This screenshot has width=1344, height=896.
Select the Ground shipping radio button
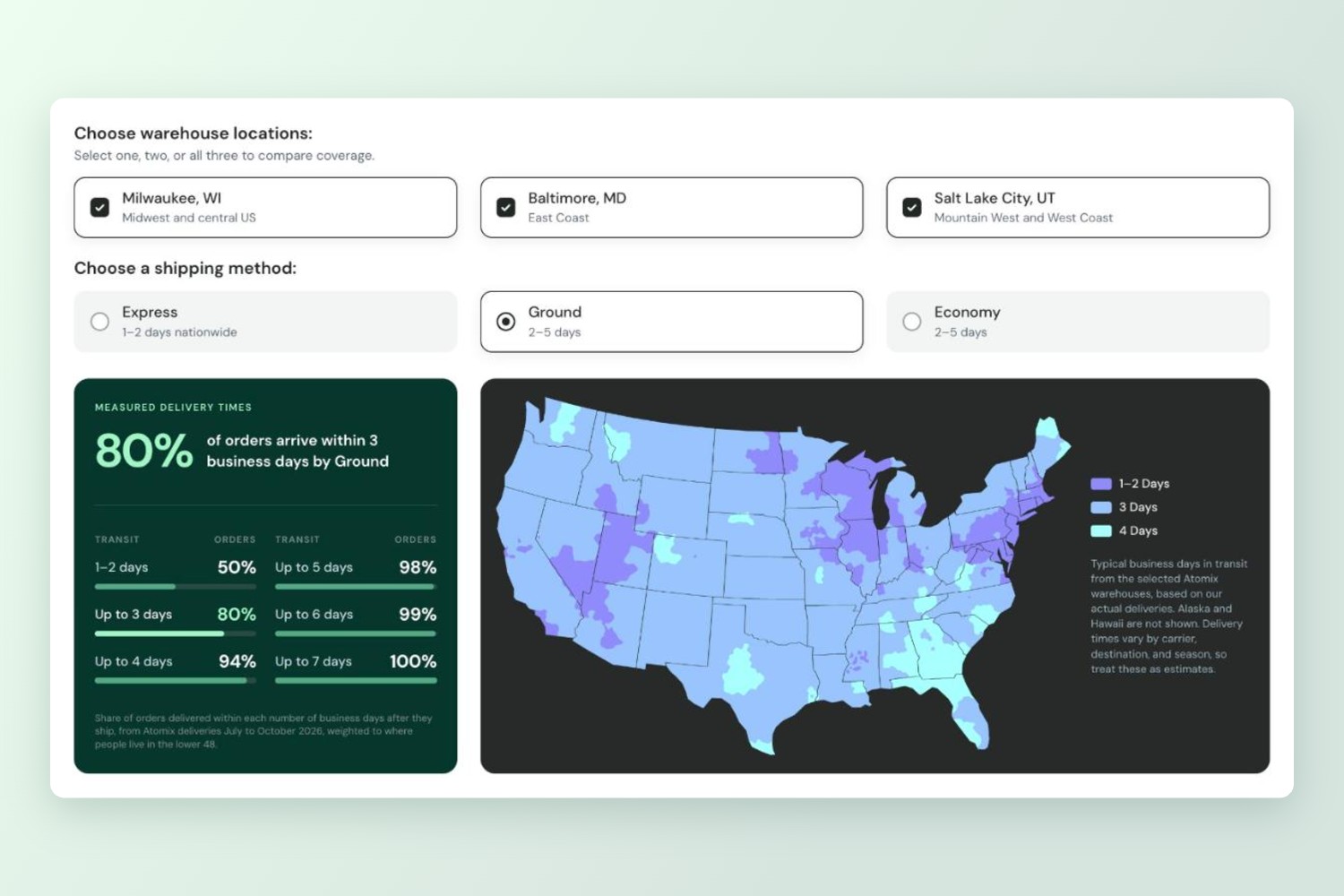point(505,321)
